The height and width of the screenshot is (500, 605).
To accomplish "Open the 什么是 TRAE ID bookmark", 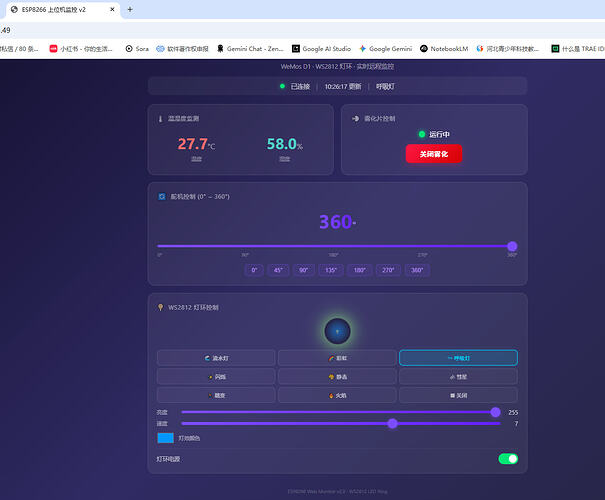I will (x=578, y=49).
